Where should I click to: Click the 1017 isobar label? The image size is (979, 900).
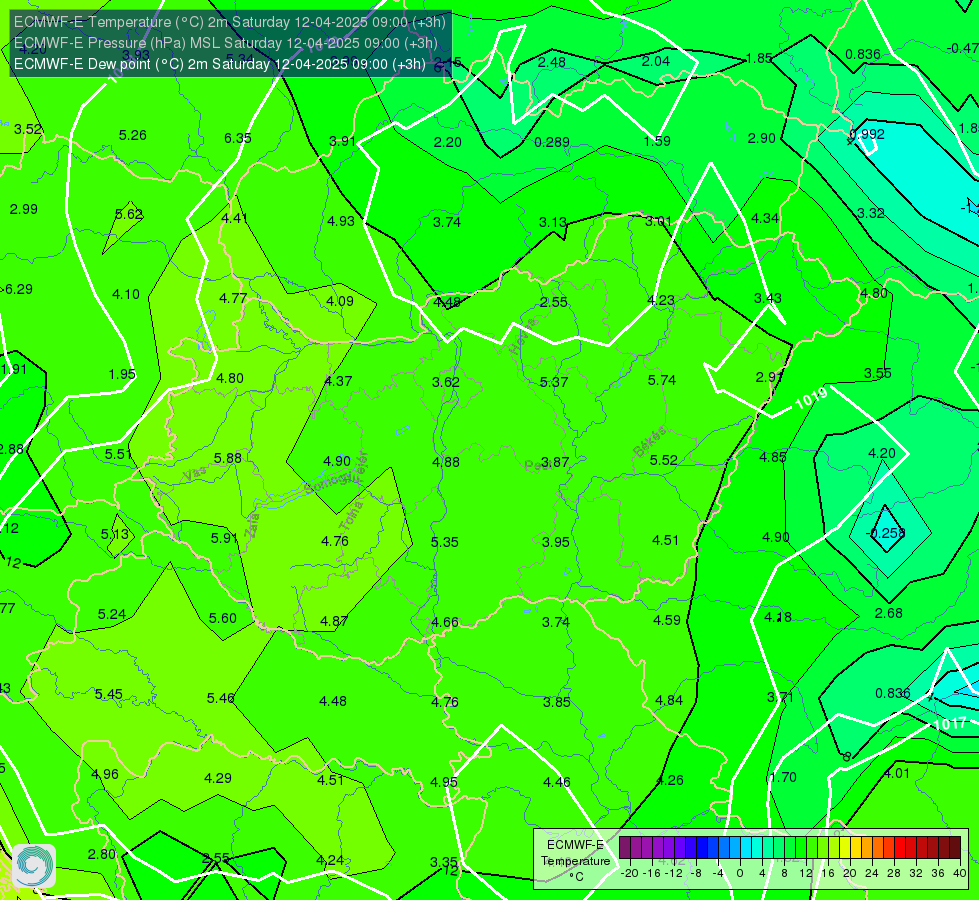(950, 724)
